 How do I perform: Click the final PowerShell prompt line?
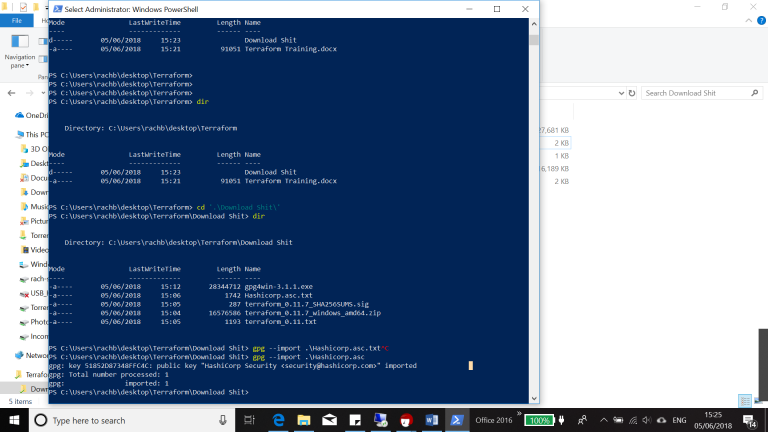(149, 392)
